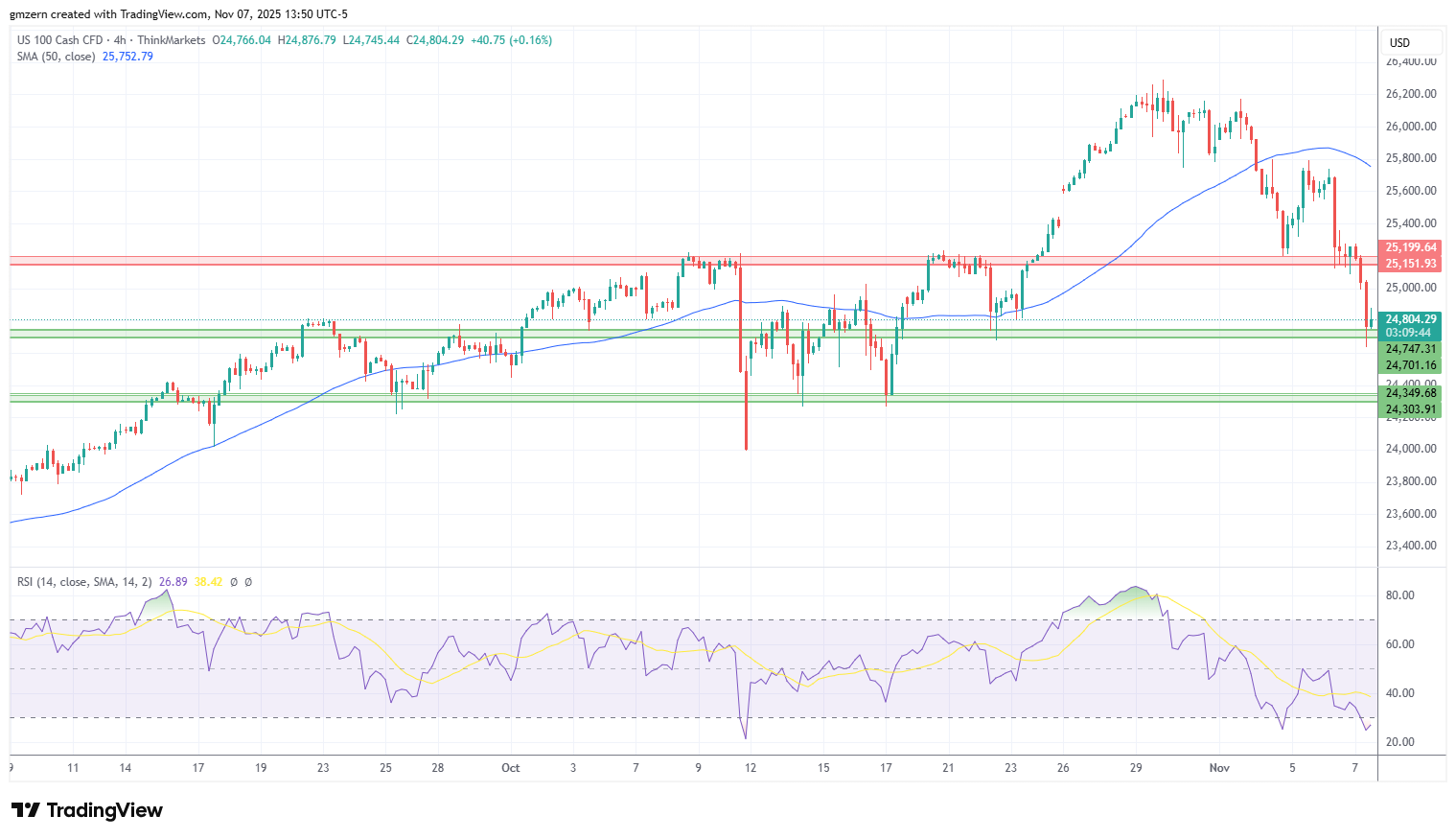Click the low price L24,745.44 in legend
The height and width of the screenshot is (839, 1456).
(371, 40)
